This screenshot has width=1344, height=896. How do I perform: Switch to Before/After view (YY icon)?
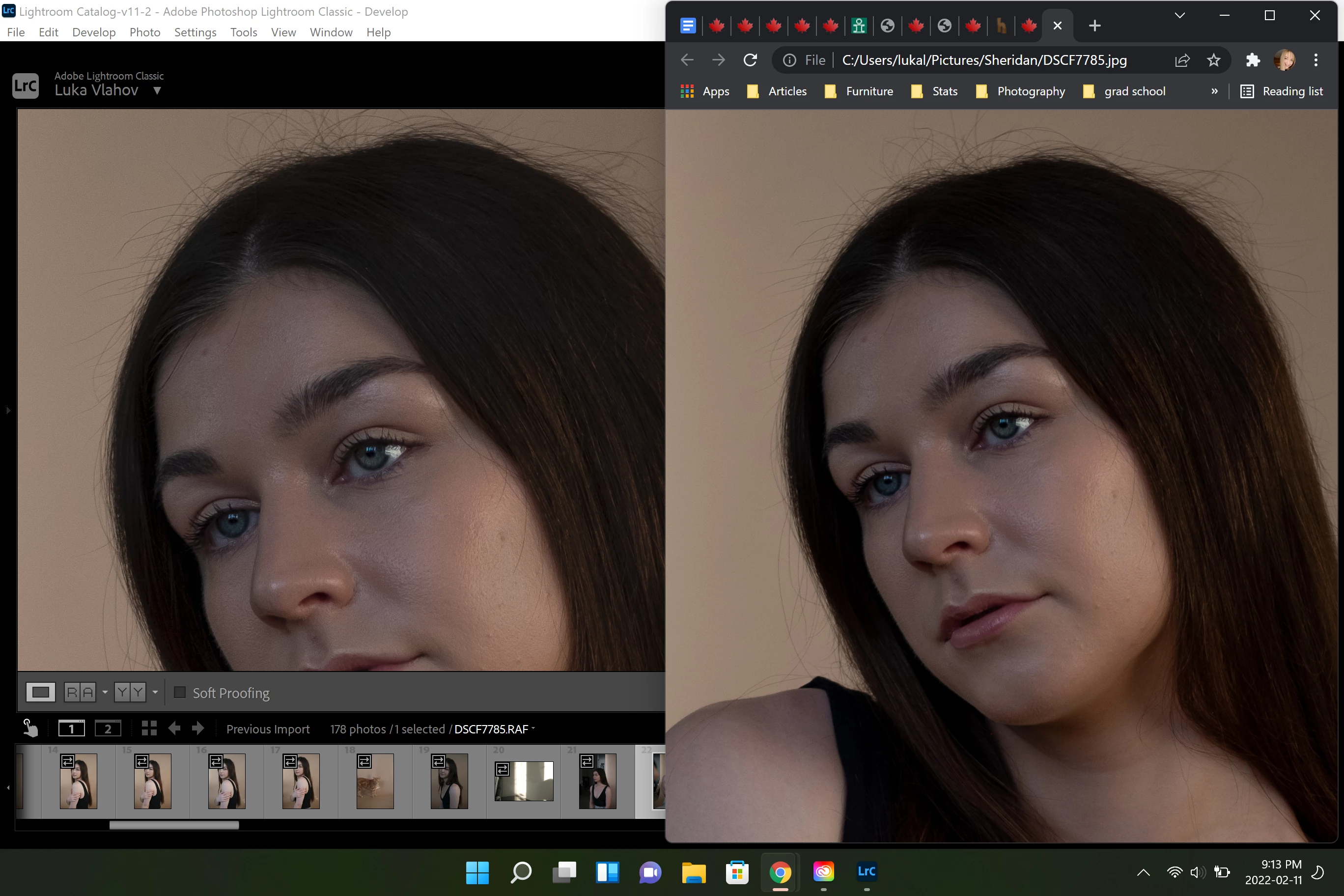130,693
